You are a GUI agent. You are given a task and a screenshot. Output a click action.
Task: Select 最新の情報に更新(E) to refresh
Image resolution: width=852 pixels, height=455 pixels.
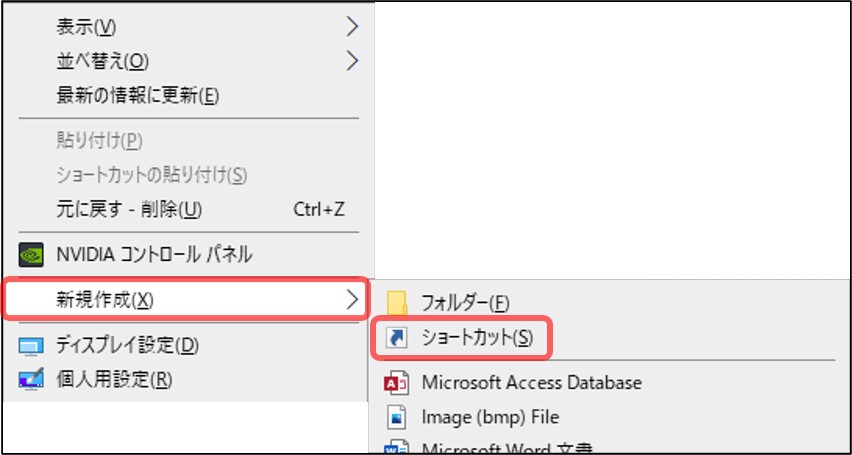click(x=137, y=96)
